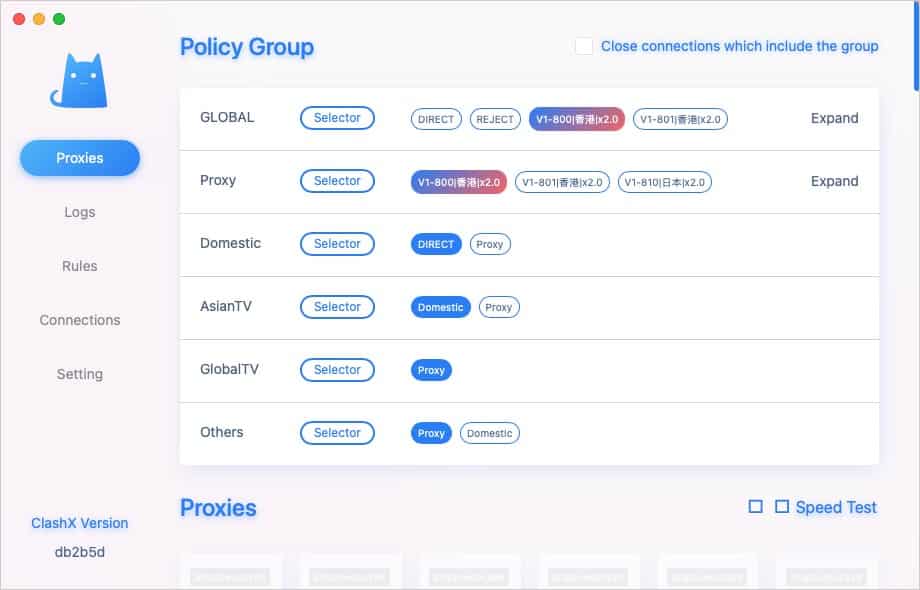
Task: Select REJECT in the GLOBAL group
Action: (x=494, y=119)
